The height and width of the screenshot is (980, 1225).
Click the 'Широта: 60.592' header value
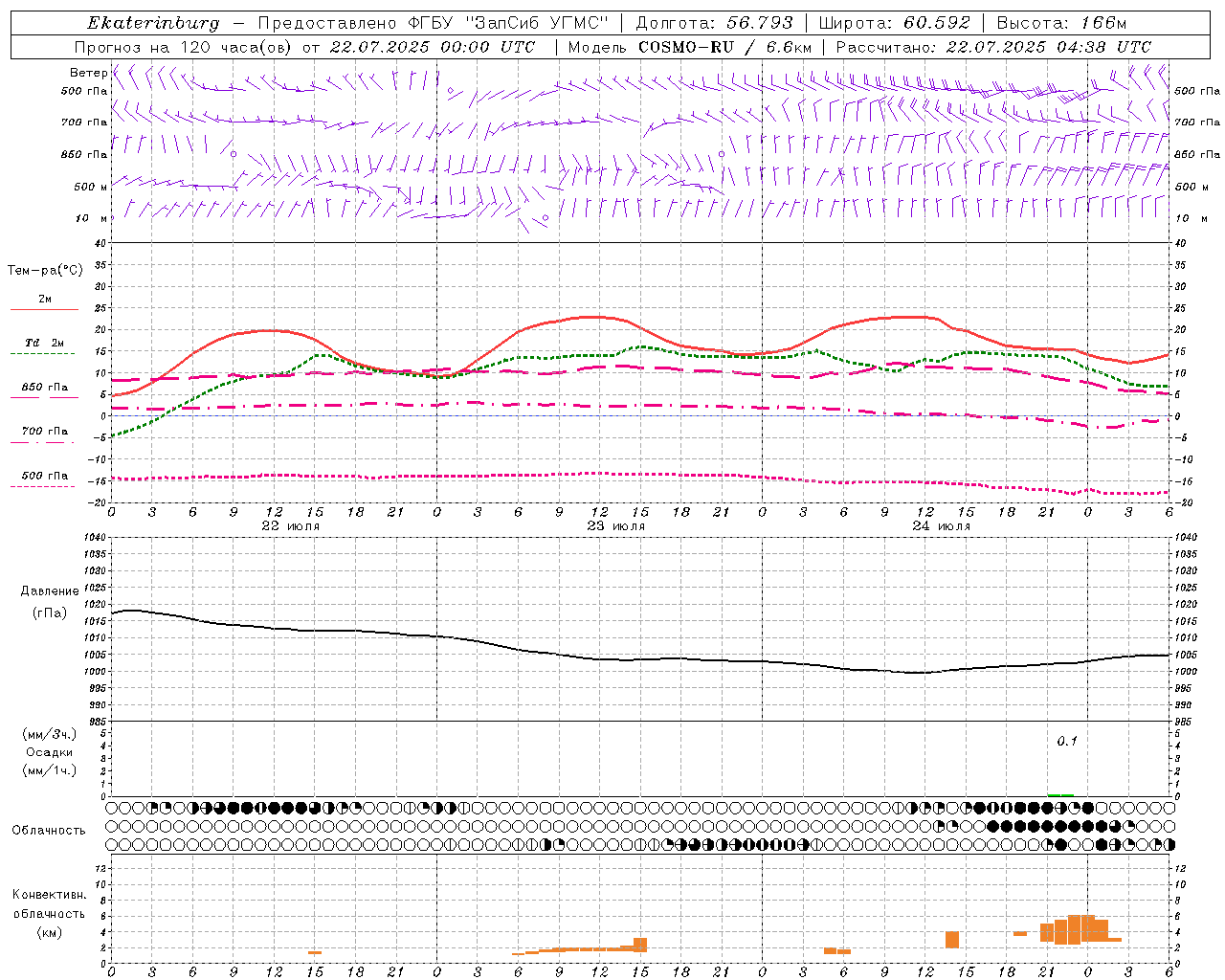pos(895,23)
